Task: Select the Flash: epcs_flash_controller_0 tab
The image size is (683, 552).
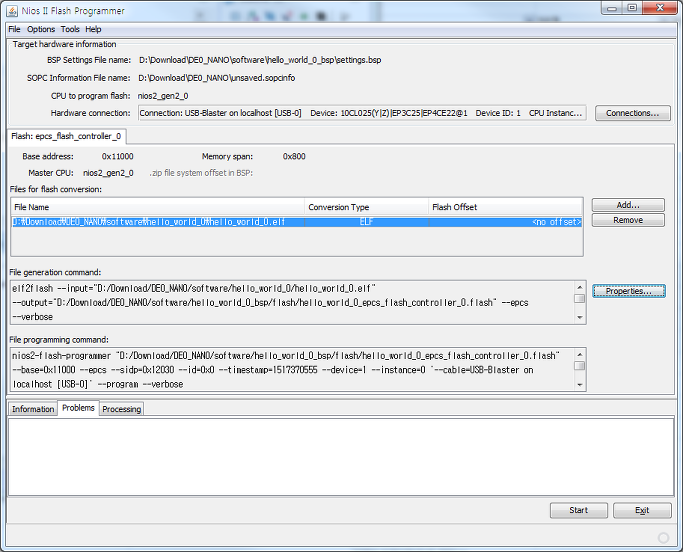Action: (66, 136)
